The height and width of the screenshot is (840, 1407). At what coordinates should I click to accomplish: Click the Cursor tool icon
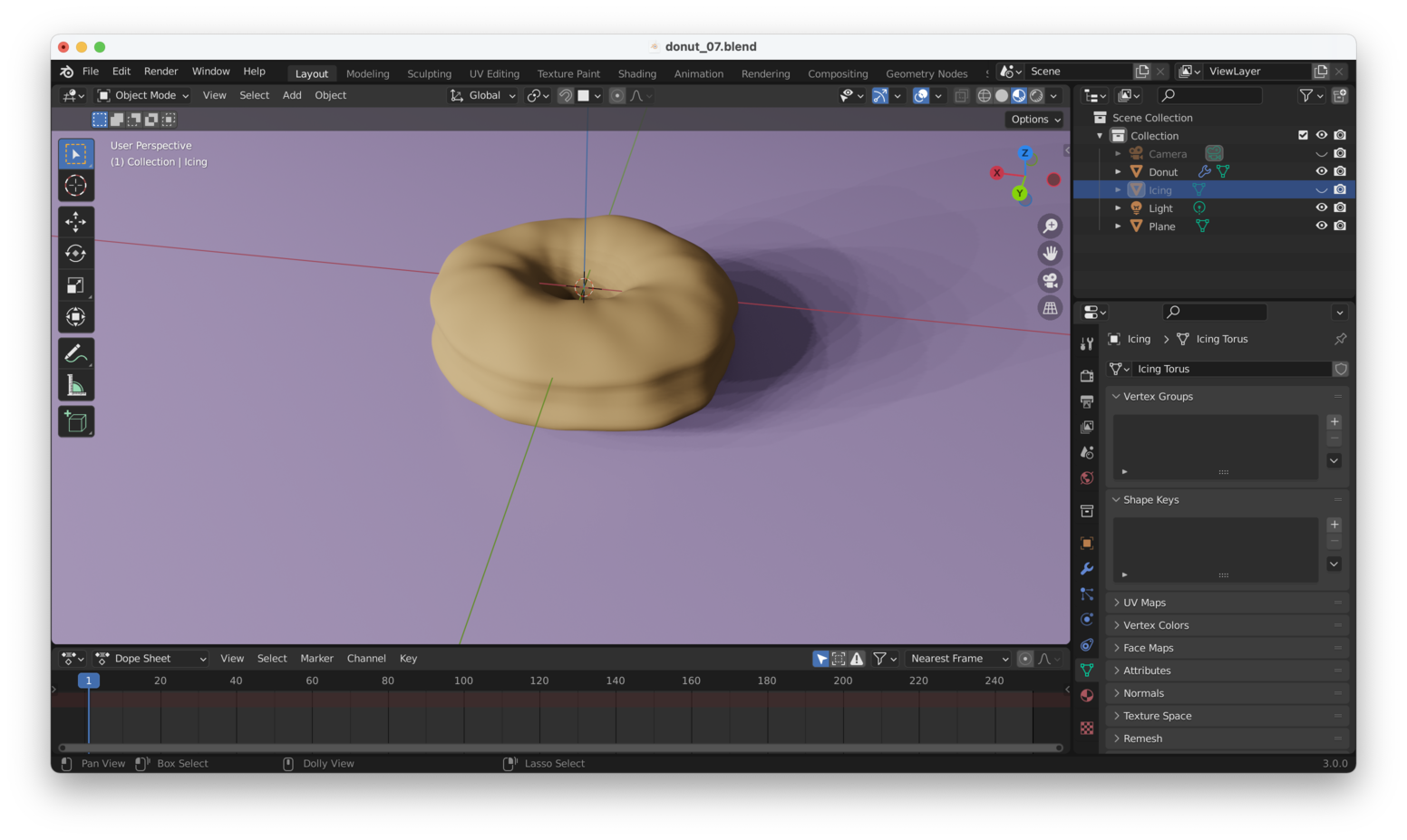point(76,186)
